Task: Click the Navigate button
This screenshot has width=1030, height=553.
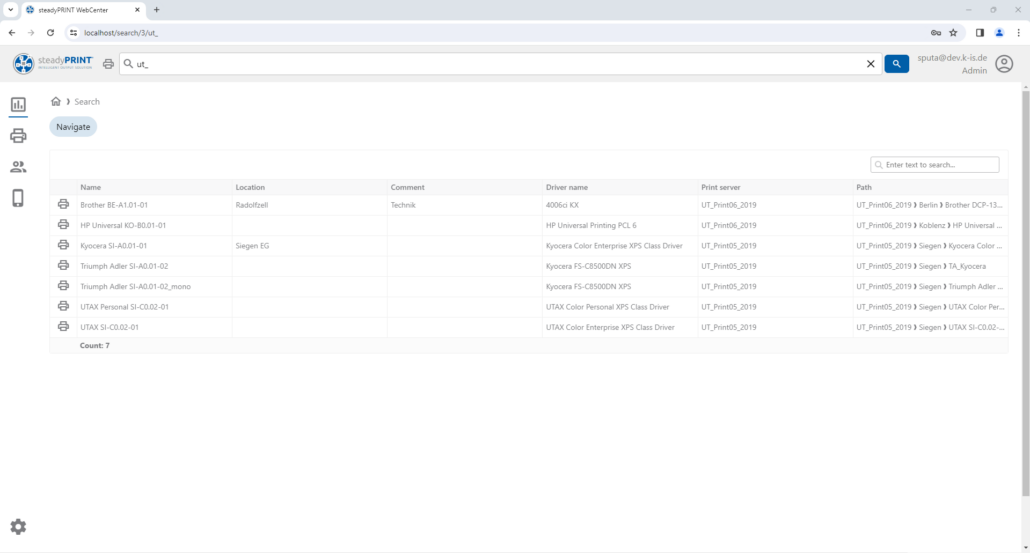Action: click(x=73, y=127)
